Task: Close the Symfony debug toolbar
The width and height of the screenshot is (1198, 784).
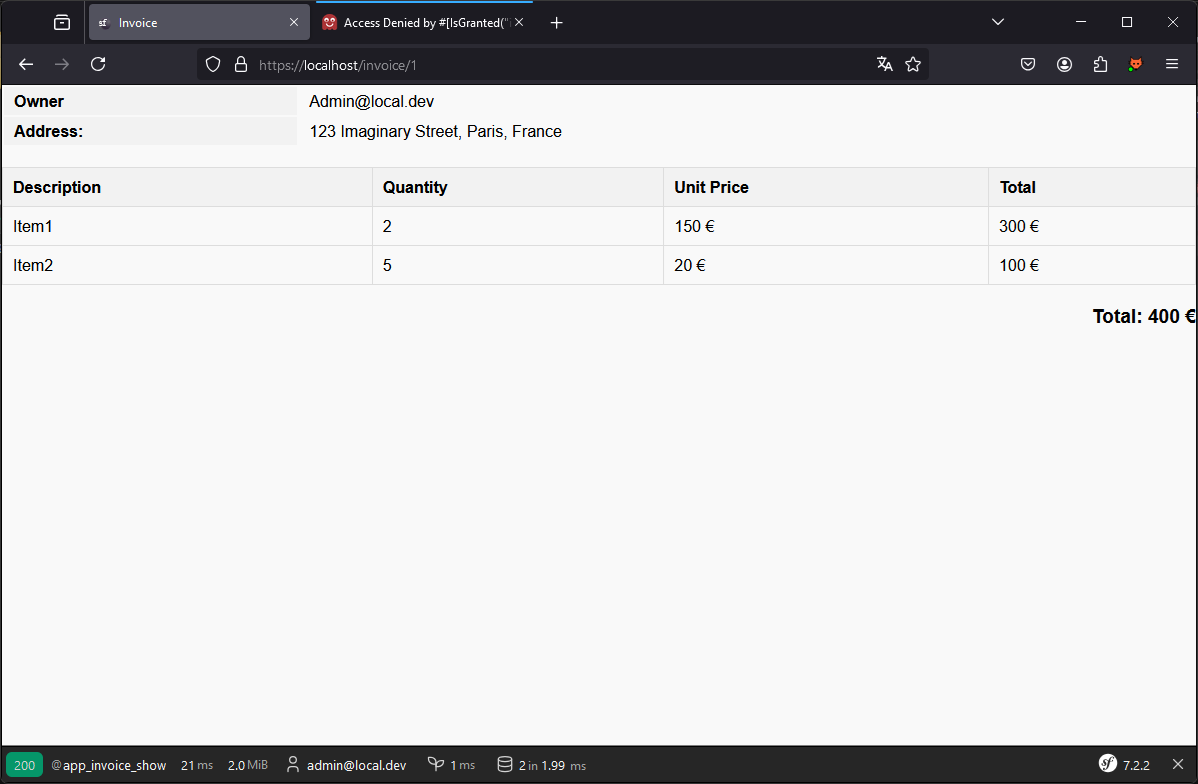Action: pyautogui.click(x=1177, y=765)
